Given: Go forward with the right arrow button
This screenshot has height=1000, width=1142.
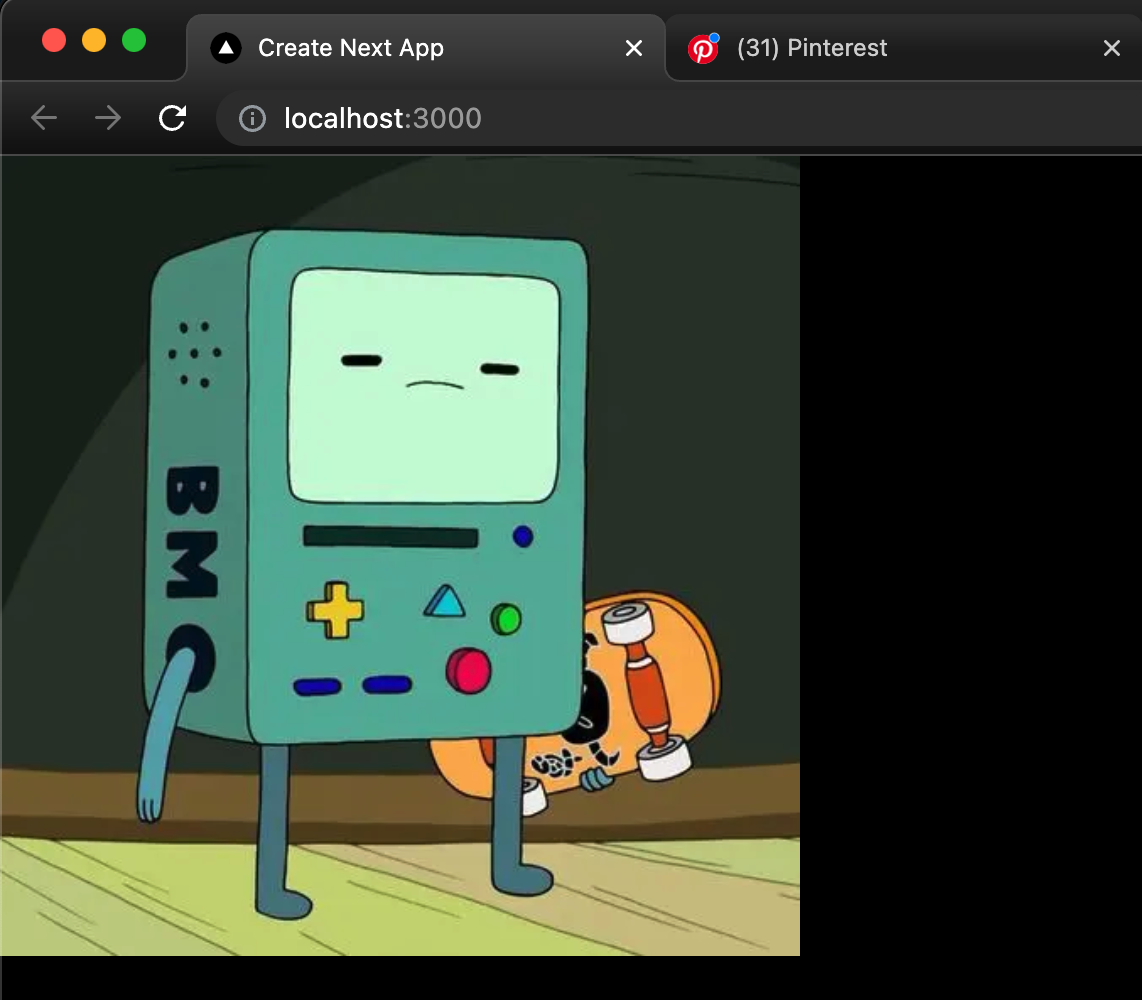Looking at the screenshot, I should click(x=108, y=118).
